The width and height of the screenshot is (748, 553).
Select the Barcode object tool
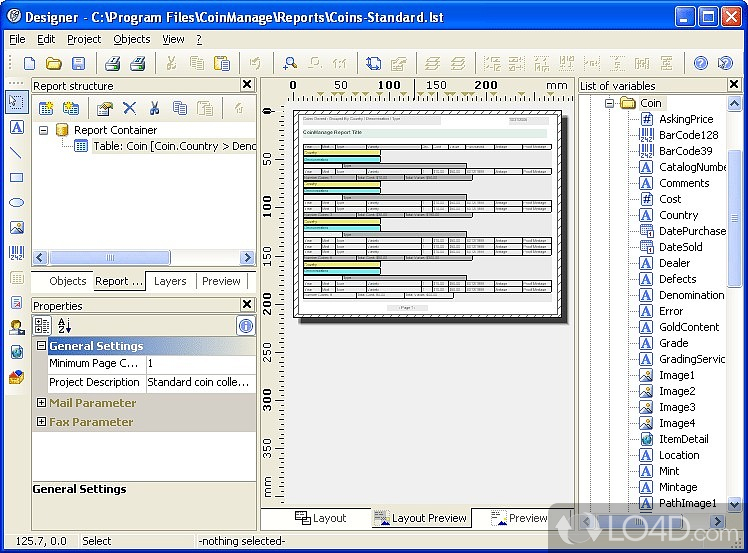[x=16, y=252]
